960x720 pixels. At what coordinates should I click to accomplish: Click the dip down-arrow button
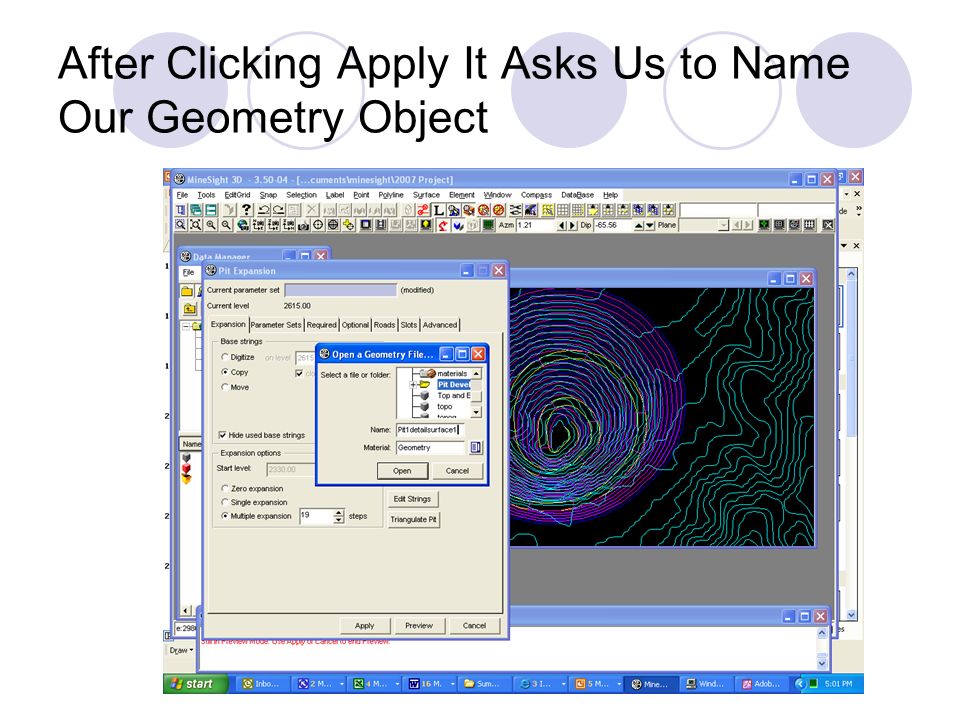(x=650, y=226)
